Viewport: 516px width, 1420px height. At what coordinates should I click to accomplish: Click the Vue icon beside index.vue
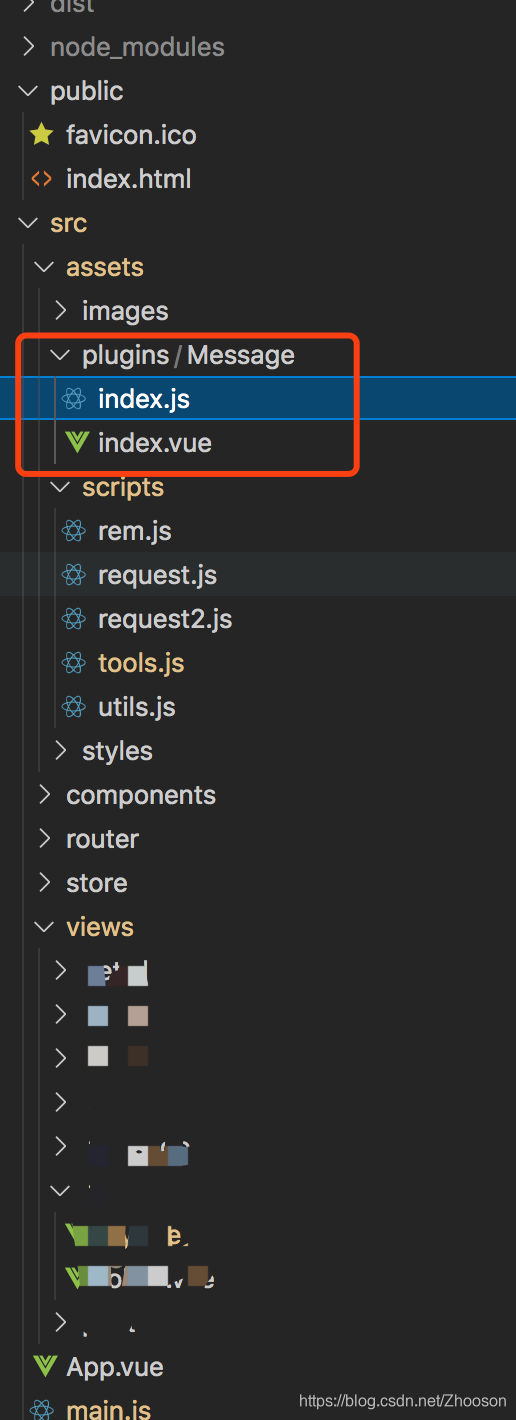(x=76, y=442)
